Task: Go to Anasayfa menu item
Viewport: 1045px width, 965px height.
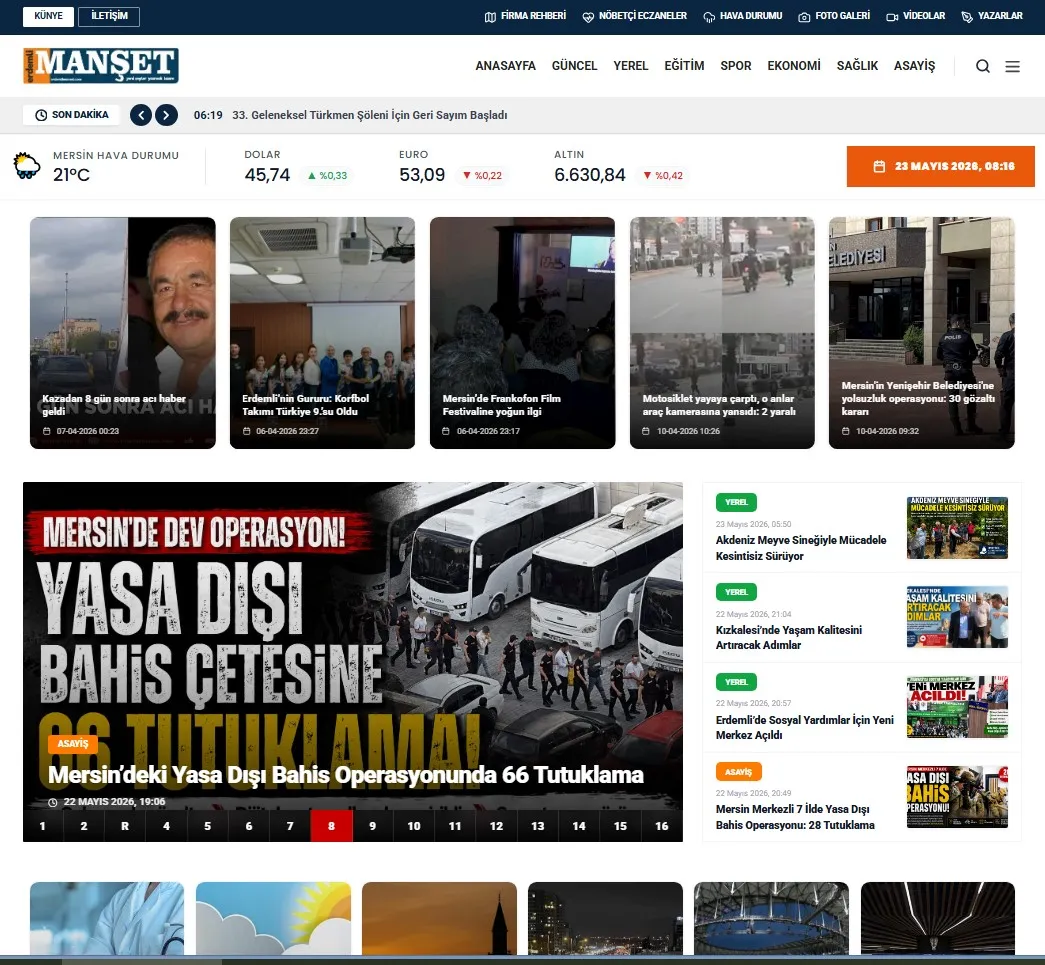Action: coord(505,66)
